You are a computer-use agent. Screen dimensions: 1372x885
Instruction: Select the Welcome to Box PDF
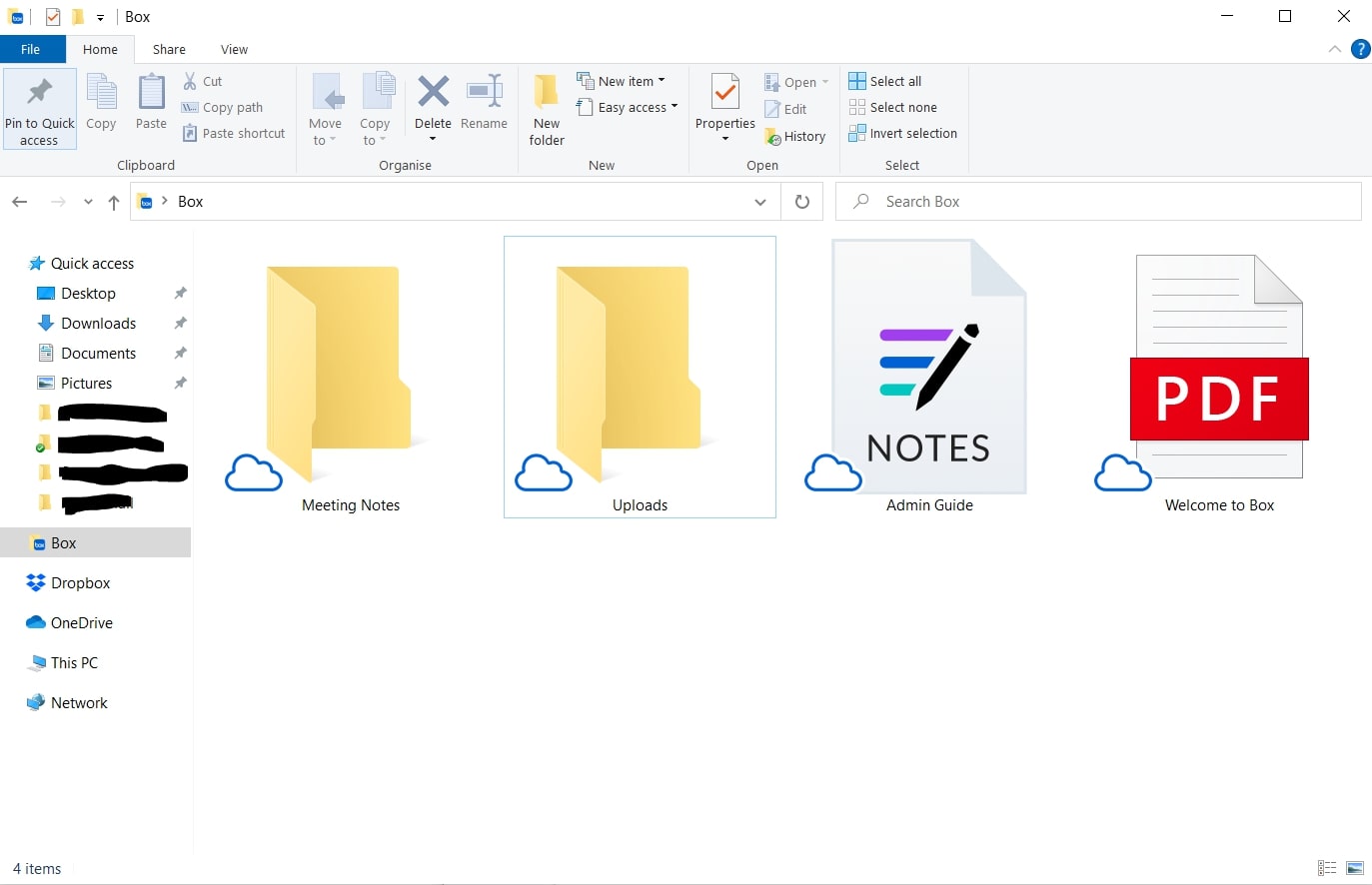click(1219, 378)
